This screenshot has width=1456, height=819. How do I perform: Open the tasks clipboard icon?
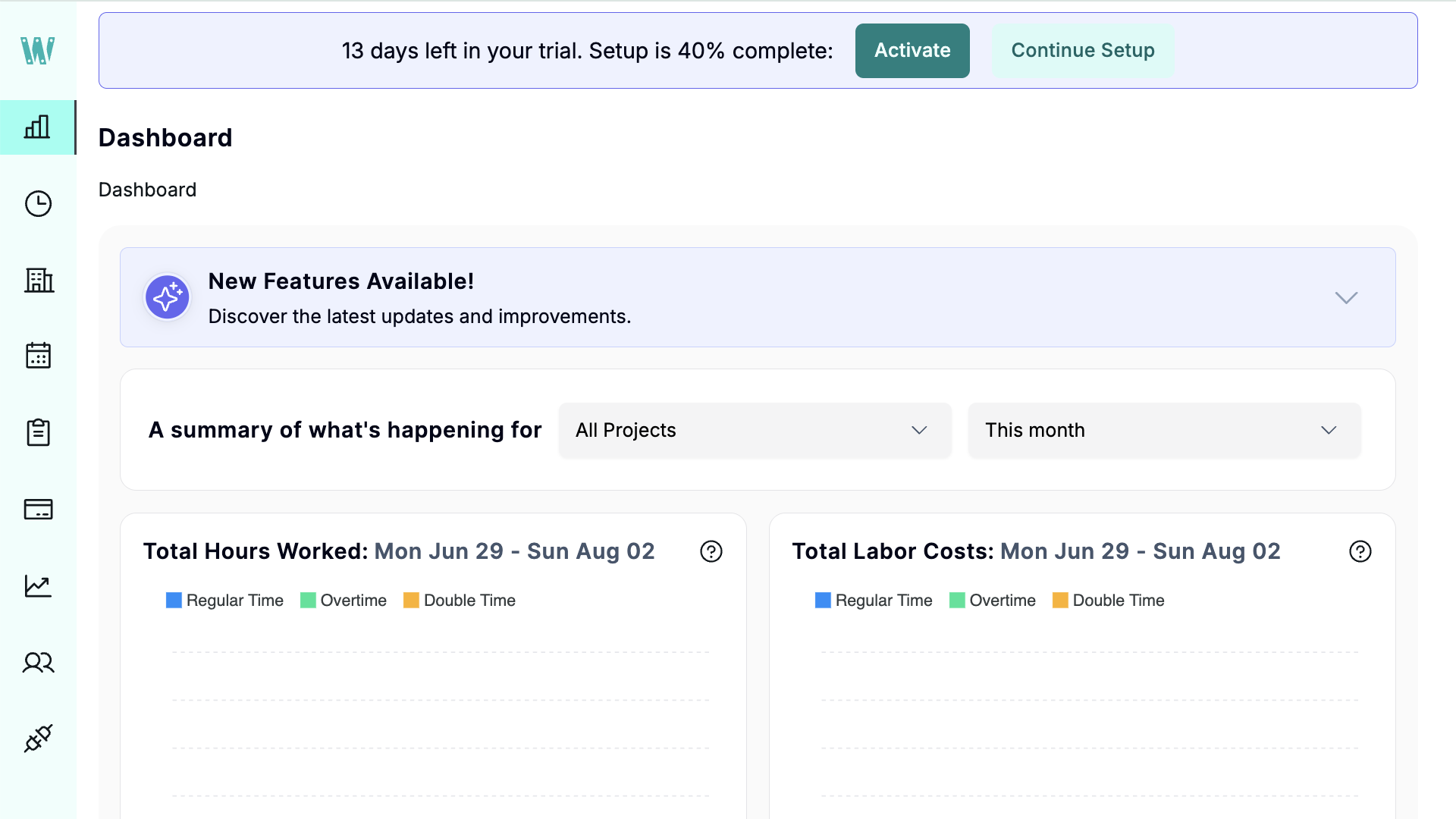coord(38,432)
